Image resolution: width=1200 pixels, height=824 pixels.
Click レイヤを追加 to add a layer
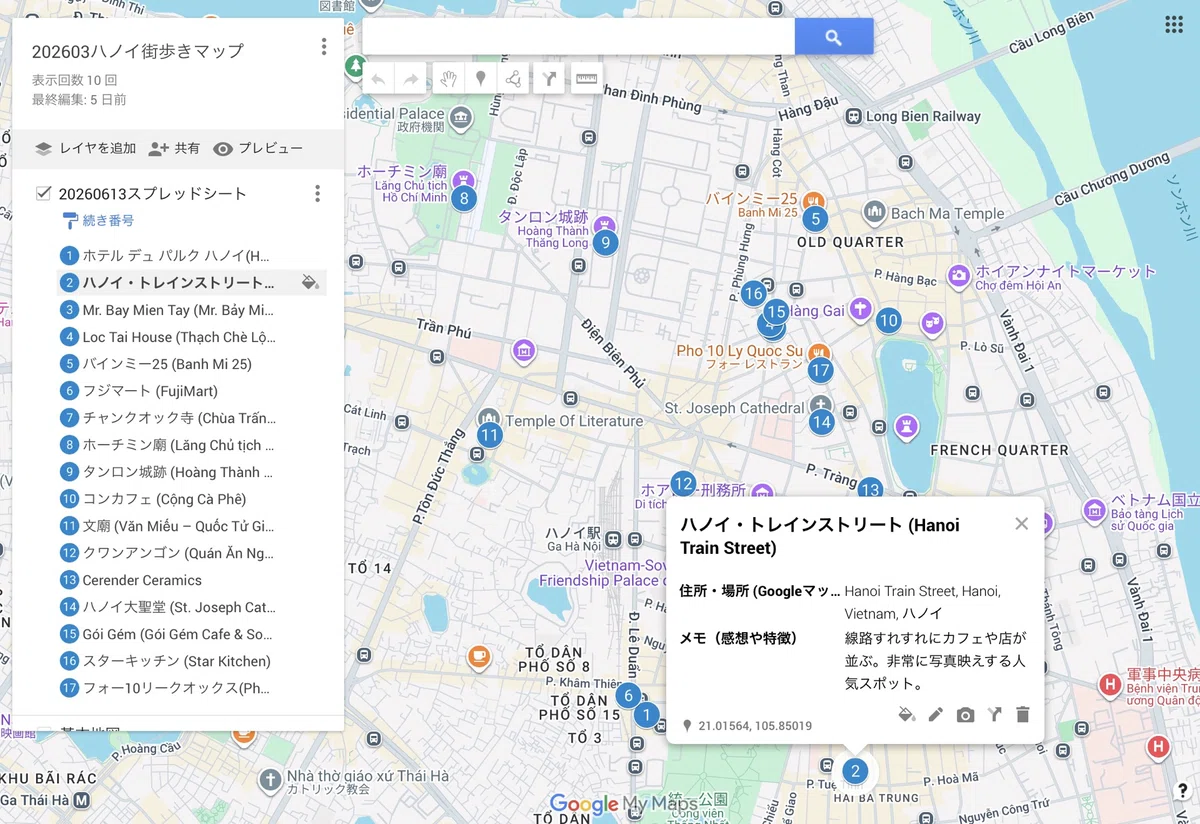[x=85, y=148]
